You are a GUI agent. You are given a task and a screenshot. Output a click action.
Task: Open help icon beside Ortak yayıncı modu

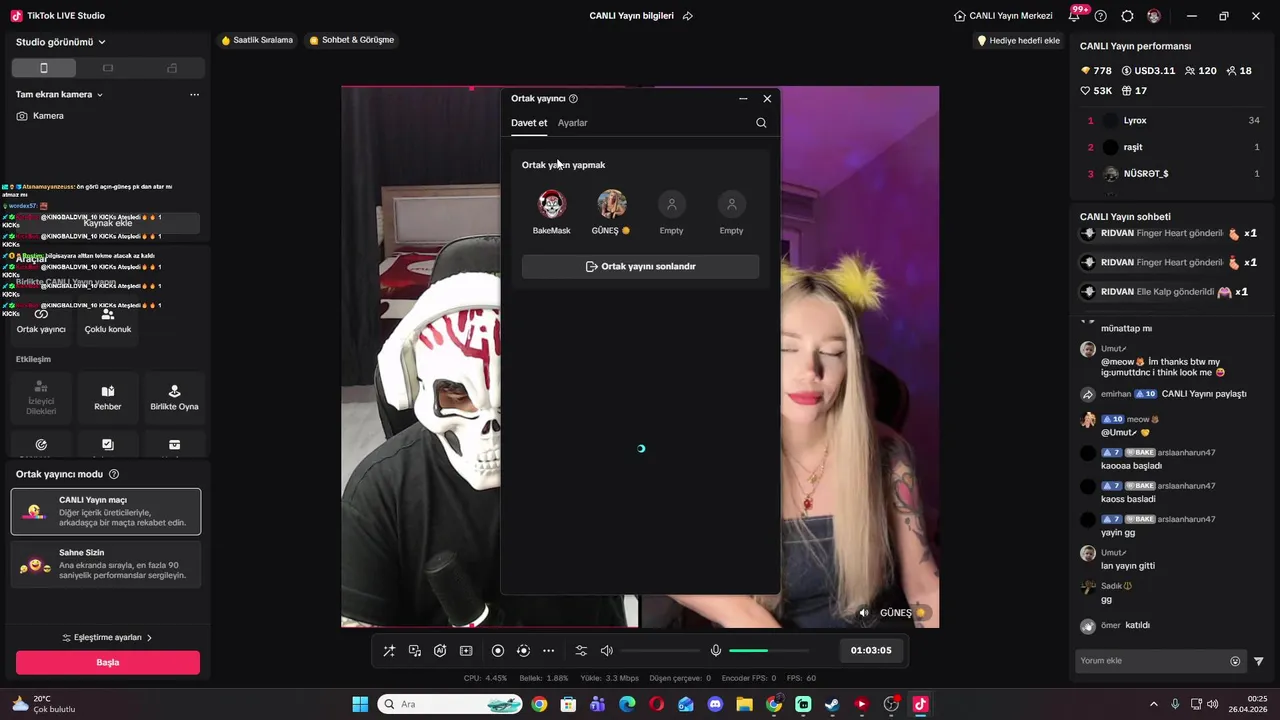[x=114, y=474]
